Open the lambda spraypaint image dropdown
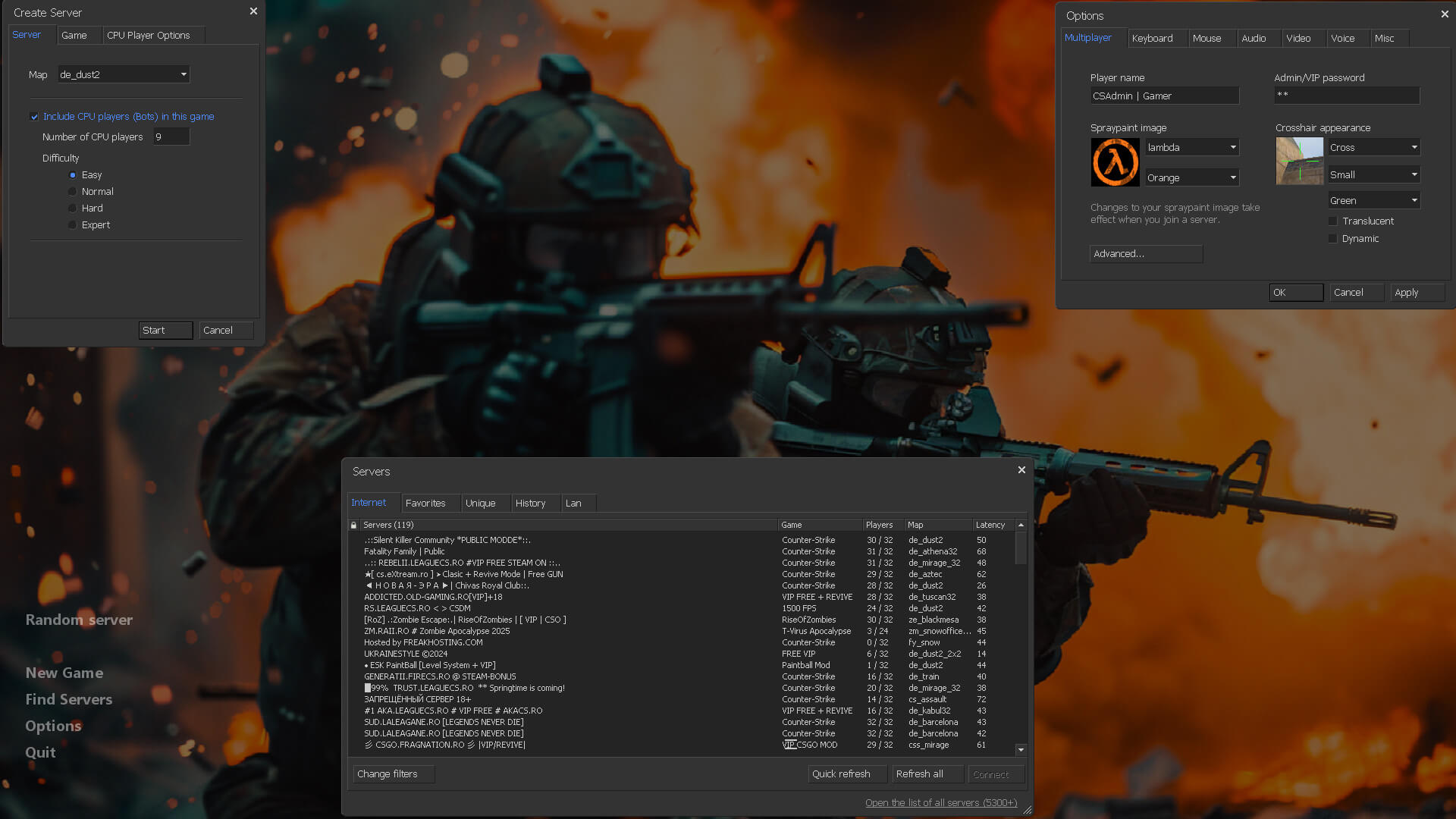This screenshot has width=1456, height=819. pos(1191,147)
